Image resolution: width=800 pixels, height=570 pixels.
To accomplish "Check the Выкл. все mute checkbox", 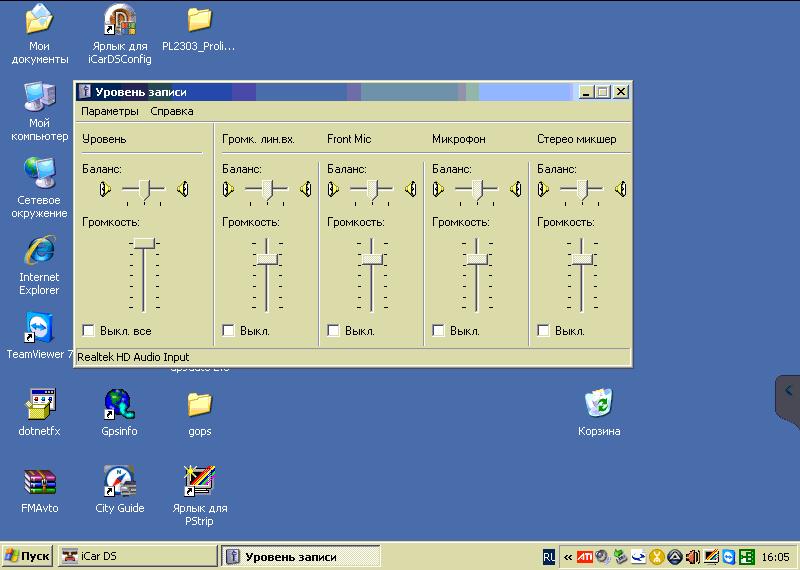I will pyautogui.click(x=89, y=331).
